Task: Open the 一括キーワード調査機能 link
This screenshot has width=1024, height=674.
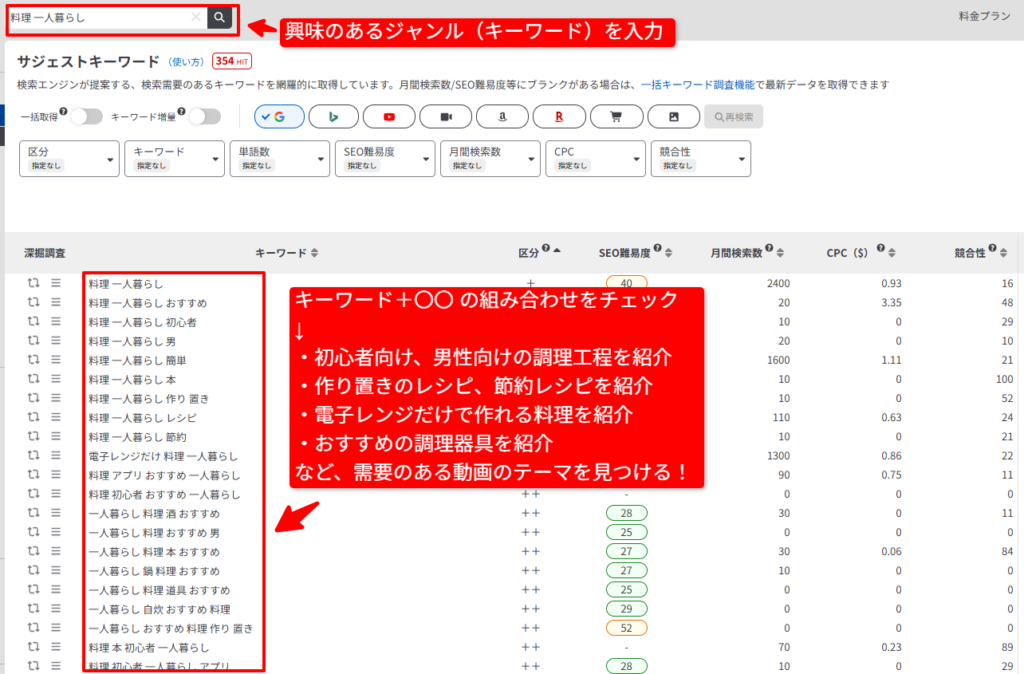Action: pos(698,85)
